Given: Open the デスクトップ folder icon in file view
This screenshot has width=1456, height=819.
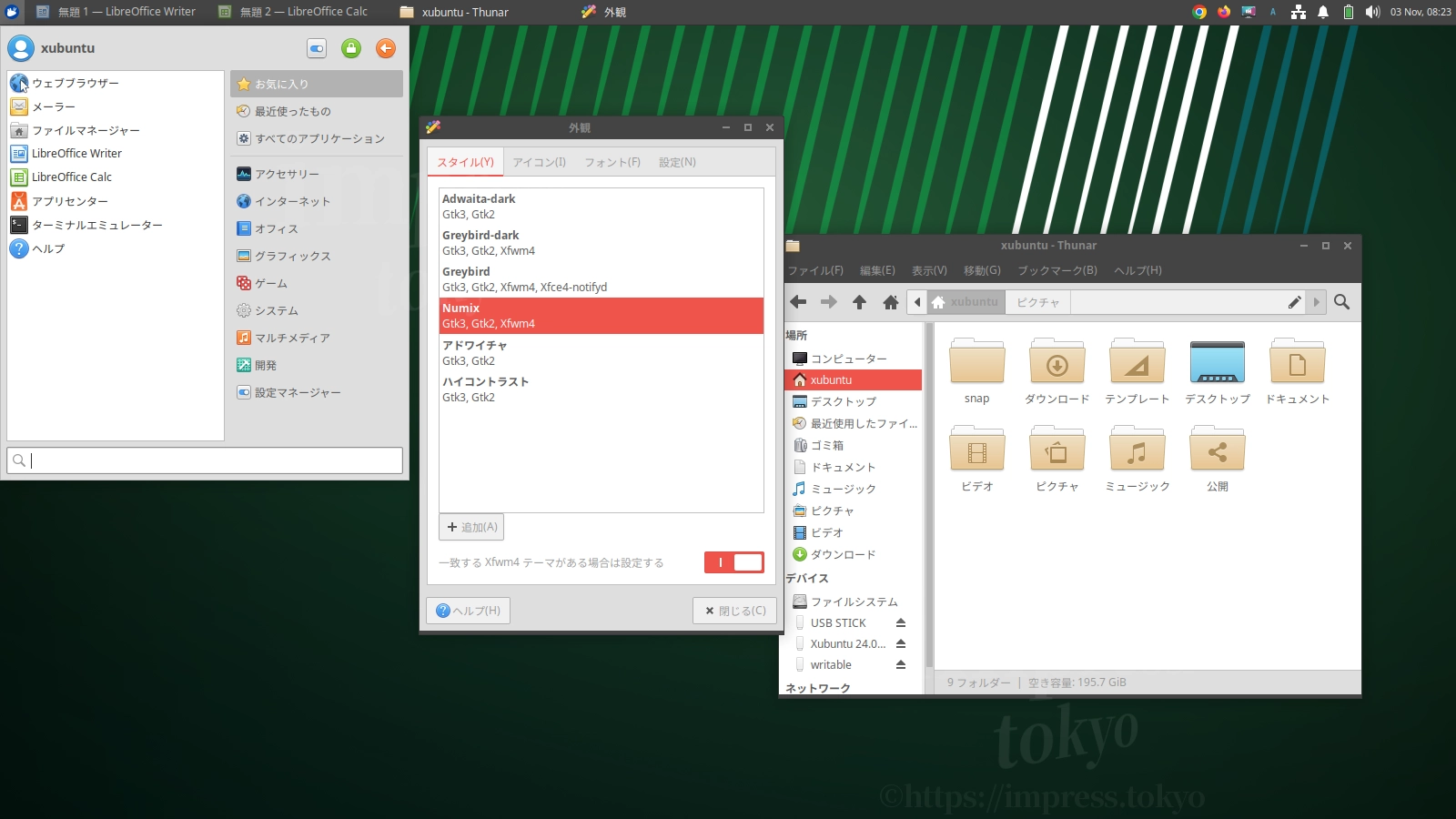Looking at the screenshot, I should [x=1217, y=361].
